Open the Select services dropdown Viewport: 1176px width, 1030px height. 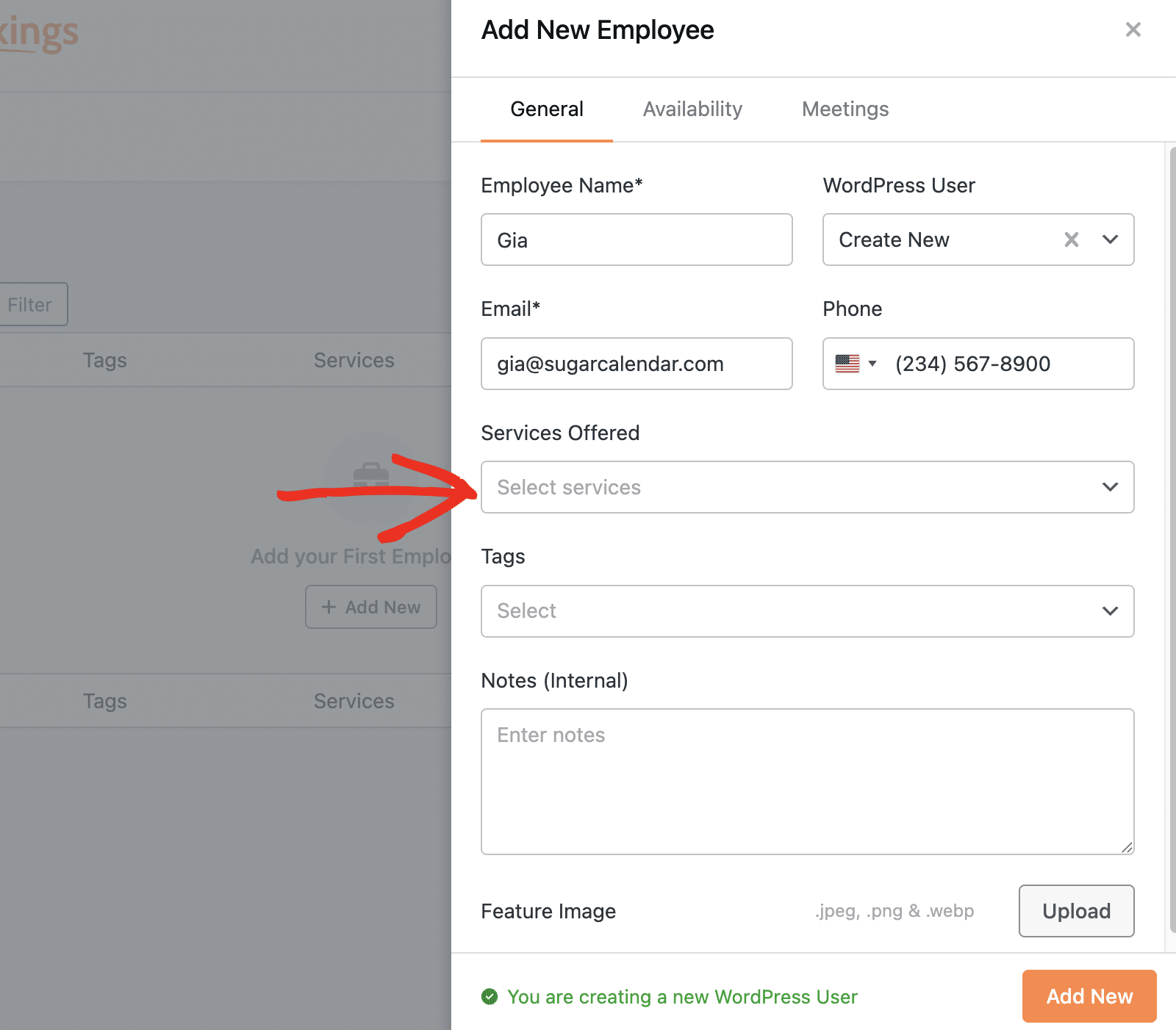(807, 487)
